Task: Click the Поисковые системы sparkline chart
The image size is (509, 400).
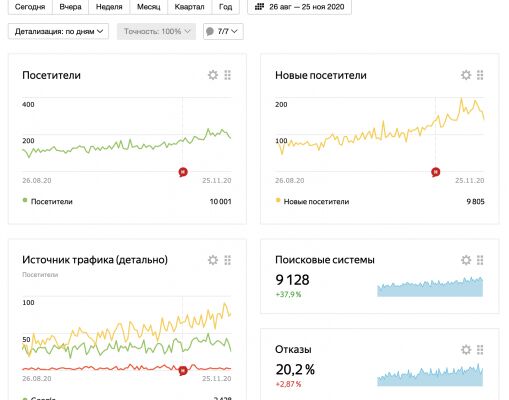Action: [x=430, y=287]
